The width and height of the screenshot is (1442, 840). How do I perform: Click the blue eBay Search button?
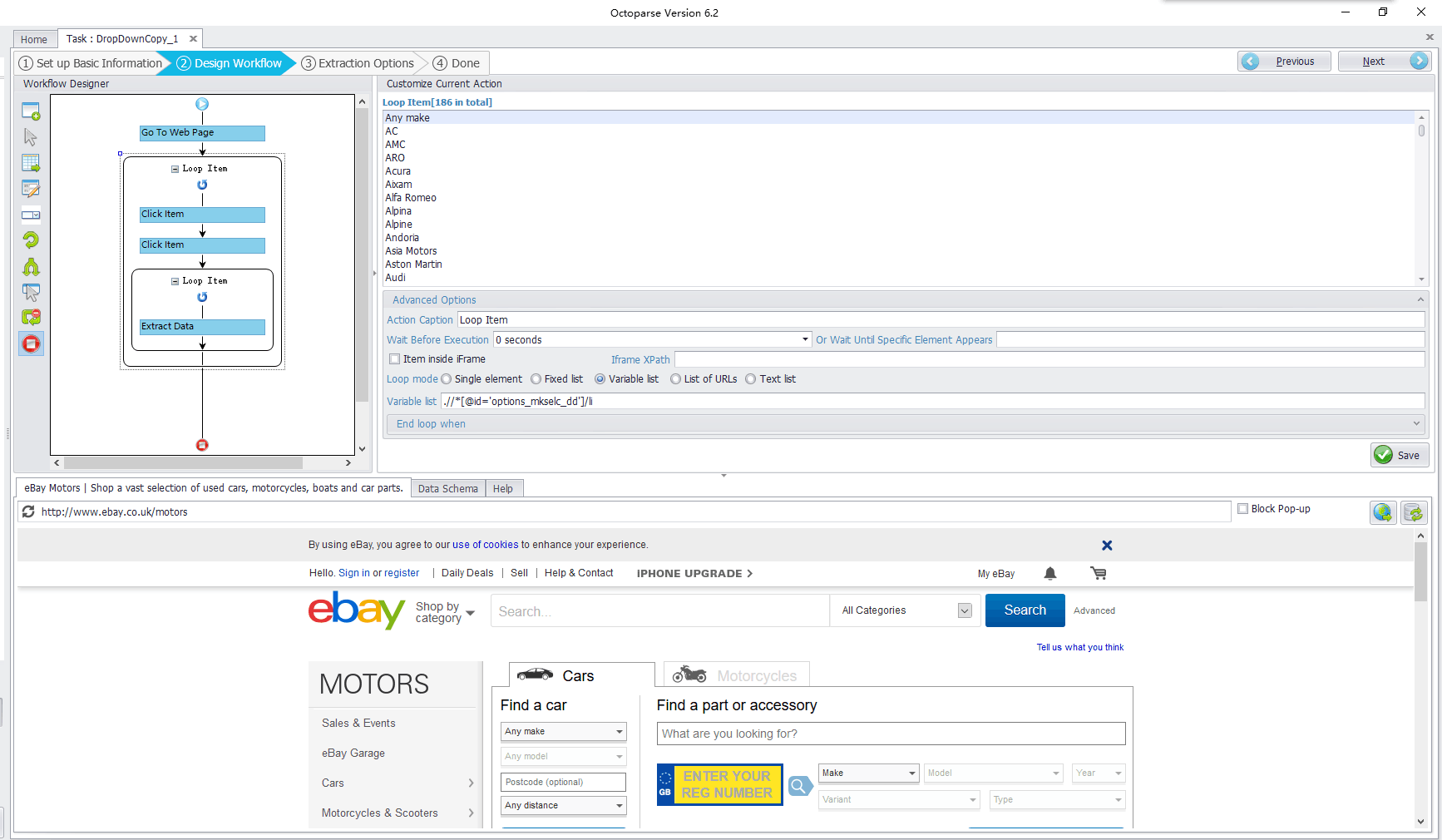[1025, 610]
